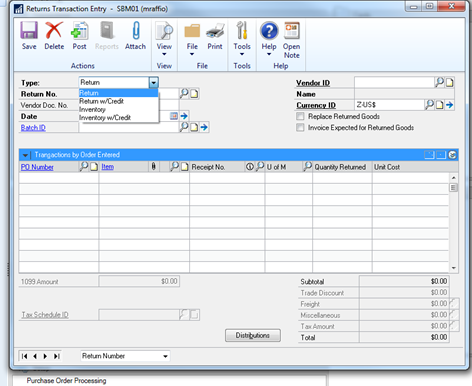
Task: Click the Distributions button
Action: point(253,335)
